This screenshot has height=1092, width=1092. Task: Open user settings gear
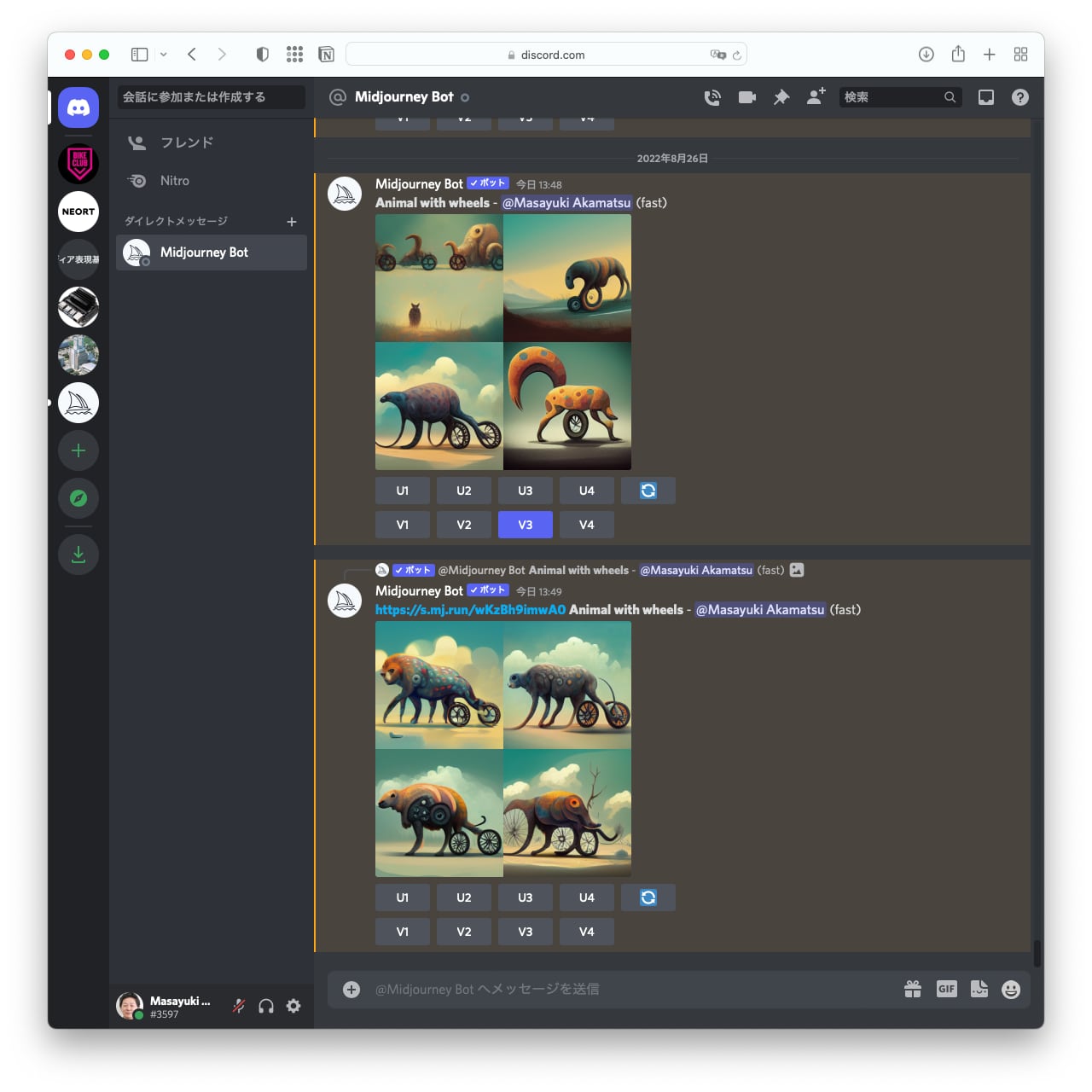293,1006
